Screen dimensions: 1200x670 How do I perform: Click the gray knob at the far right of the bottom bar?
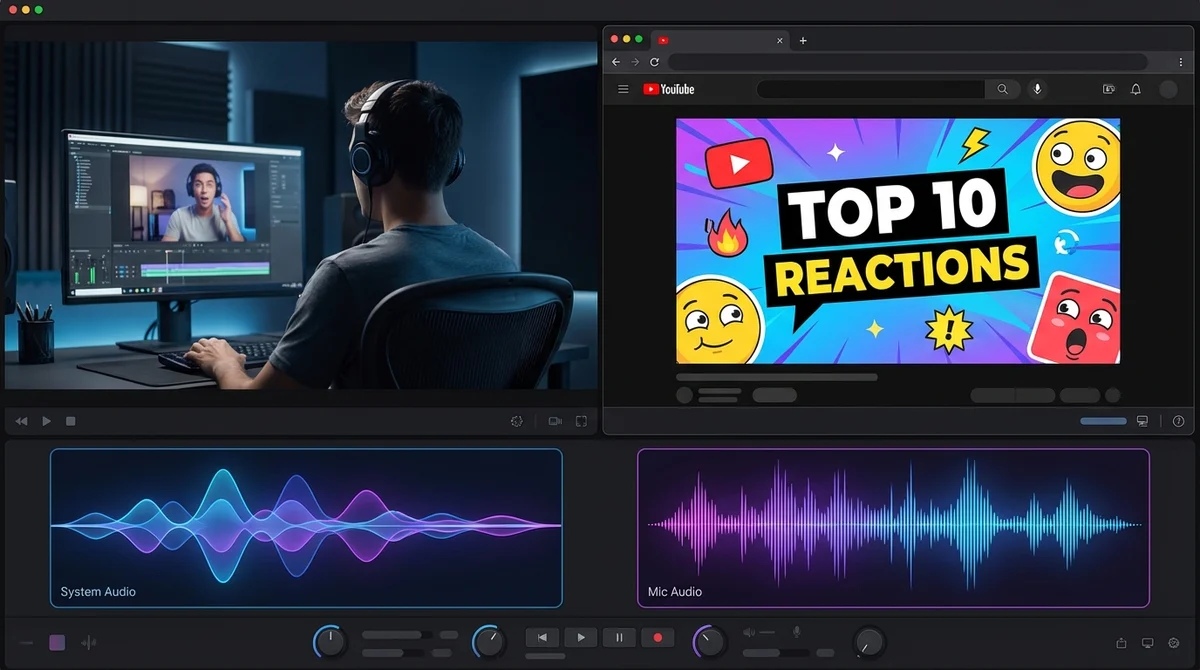pyautogui.click(x=869, y=642)
